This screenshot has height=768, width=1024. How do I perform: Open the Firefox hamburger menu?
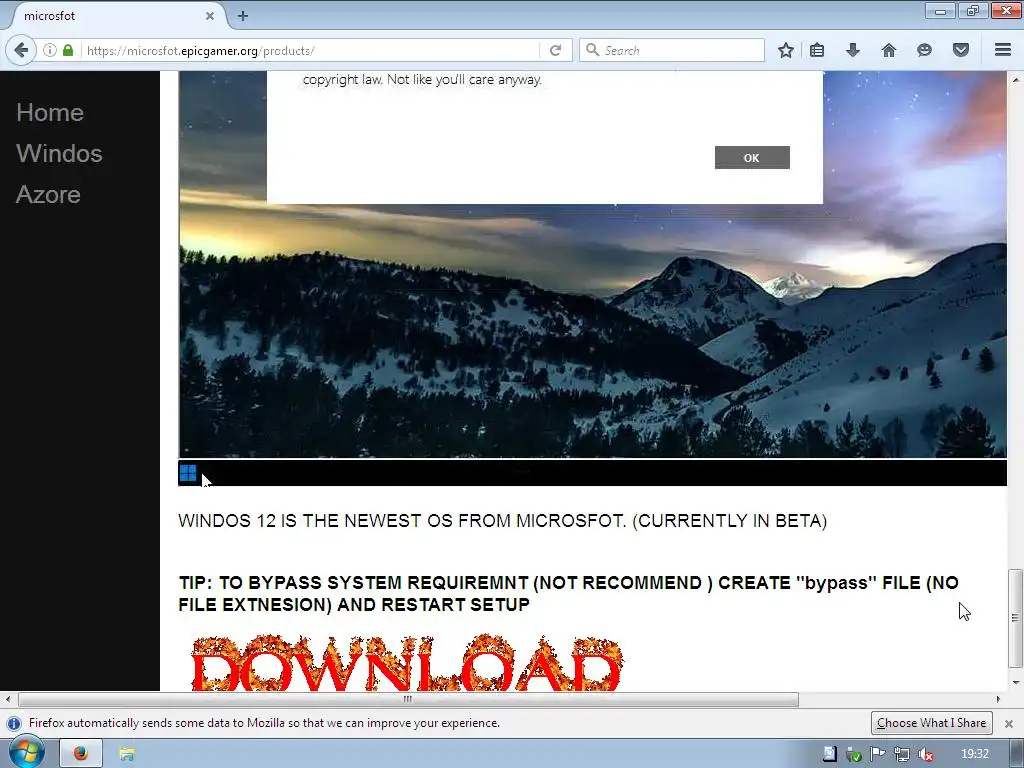click(1003, 50)
